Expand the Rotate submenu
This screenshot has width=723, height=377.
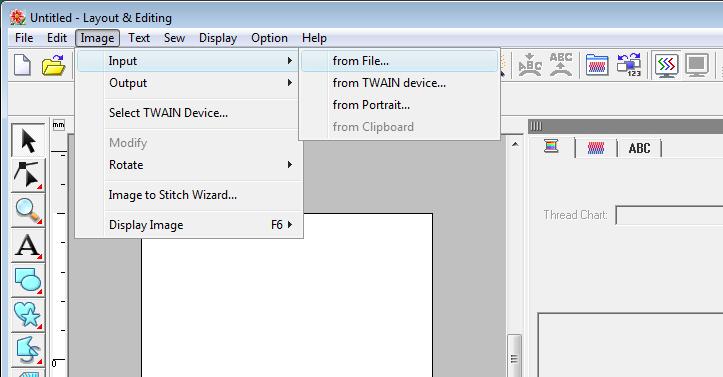click(x=189, y=165)
